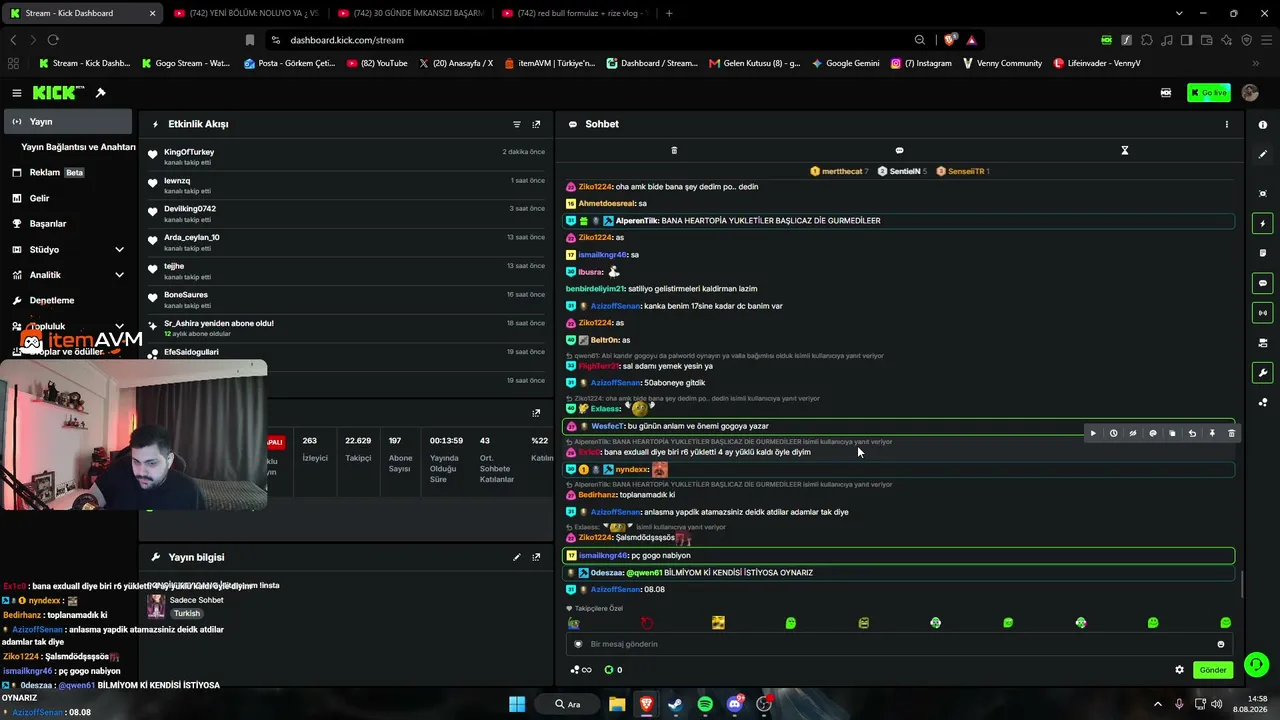This screenshot has height=720, width=1280.
Task: Focus the Bir mesaj gönderin input
Action: 899,644
